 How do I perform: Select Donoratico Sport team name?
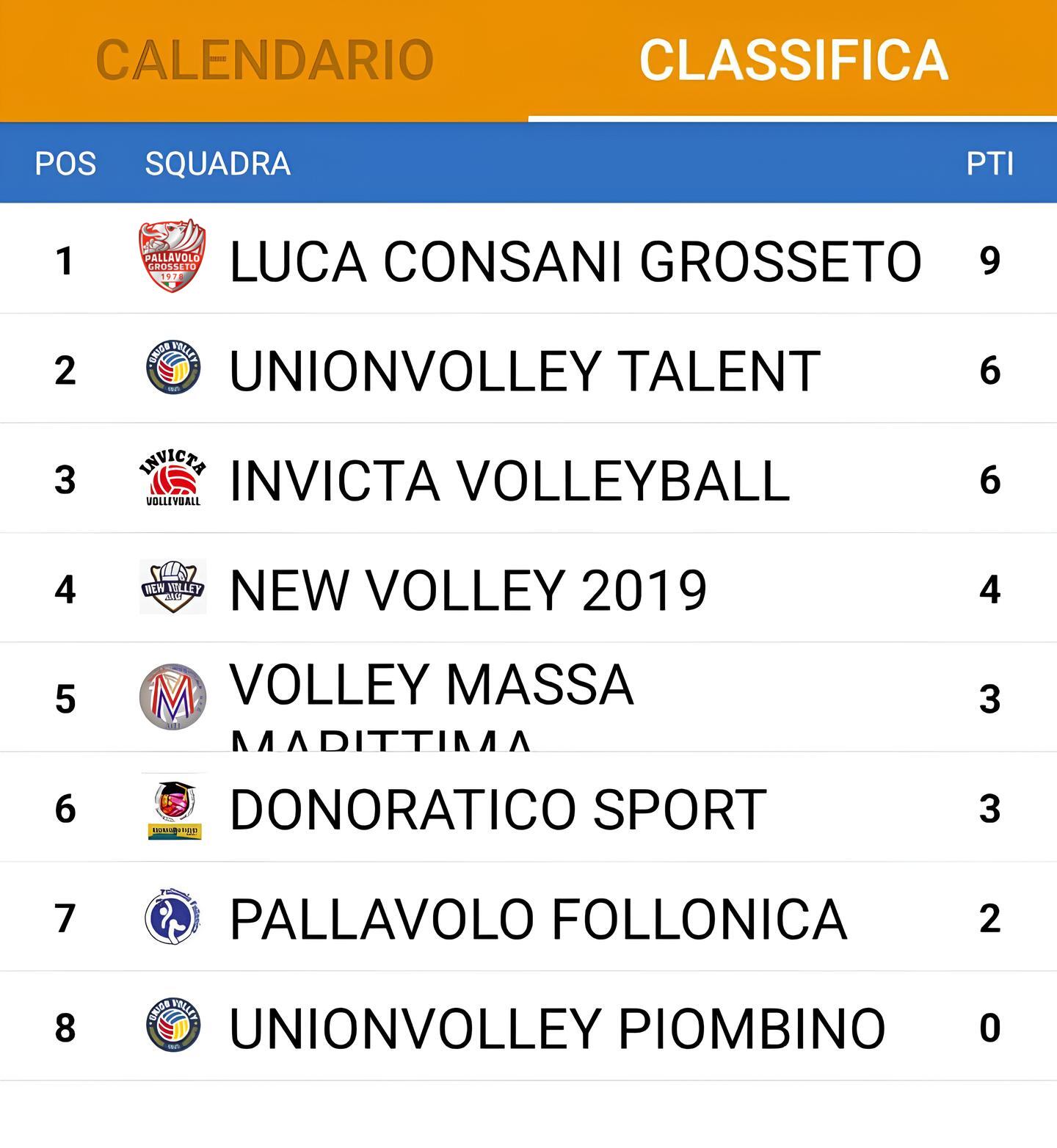(x=498, y=810)
